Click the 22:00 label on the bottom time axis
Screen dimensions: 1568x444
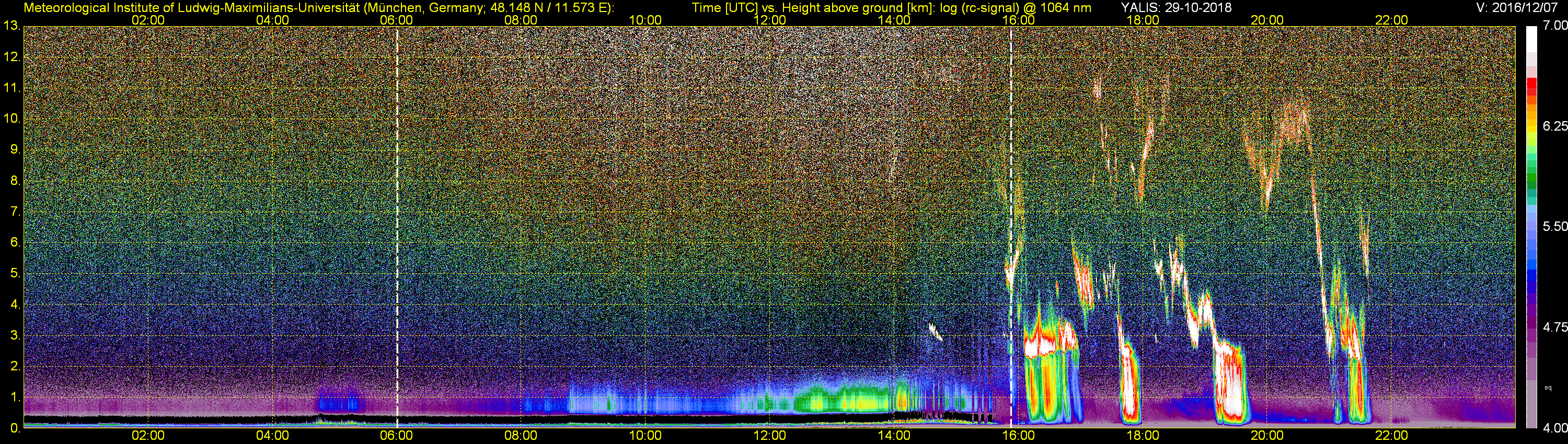(x=1391, y=436)
